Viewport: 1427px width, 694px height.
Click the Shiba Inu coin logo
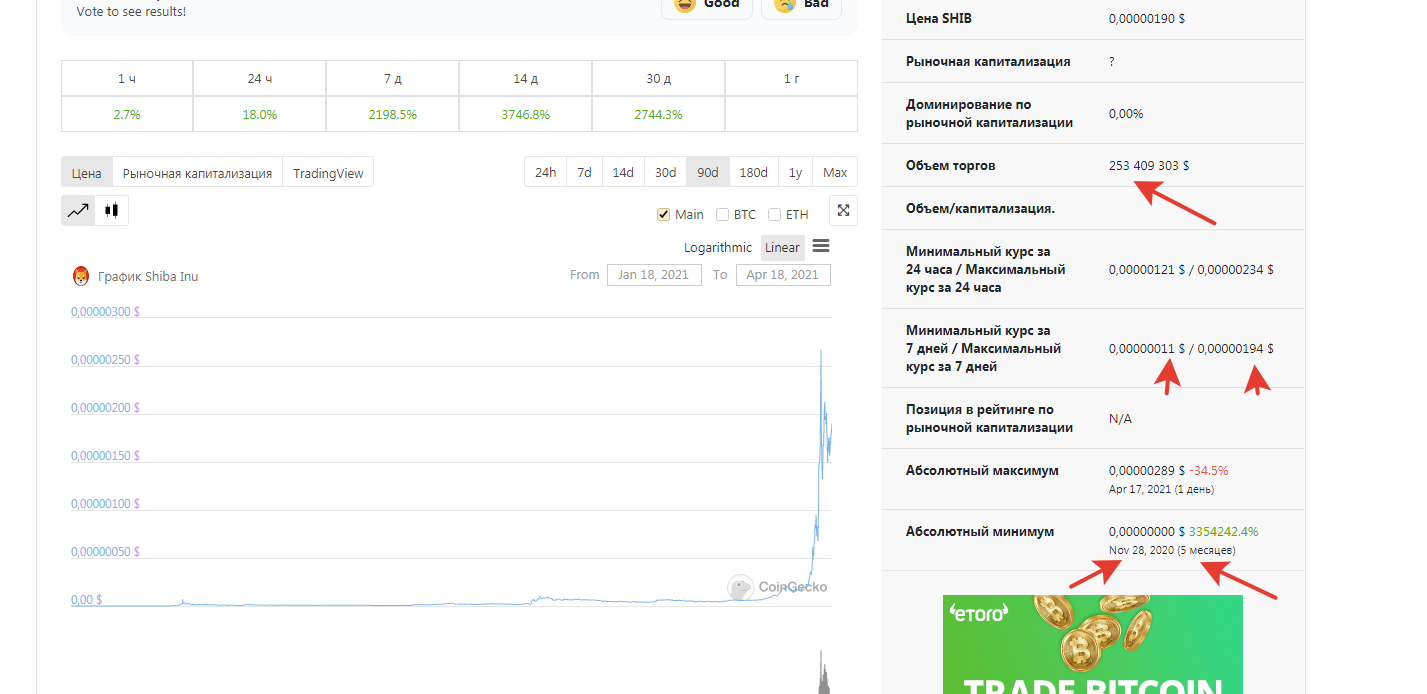click(x=81, y=276)
